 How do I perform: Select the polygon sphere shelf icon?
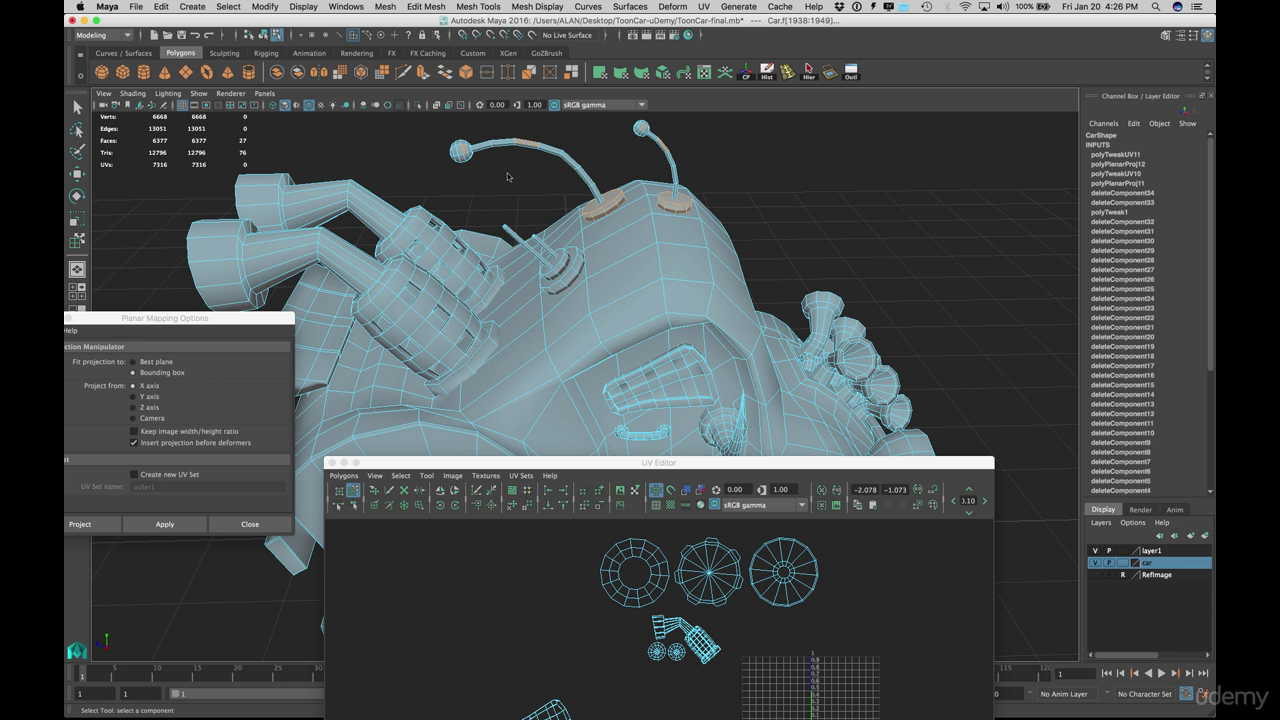(101, 72)
